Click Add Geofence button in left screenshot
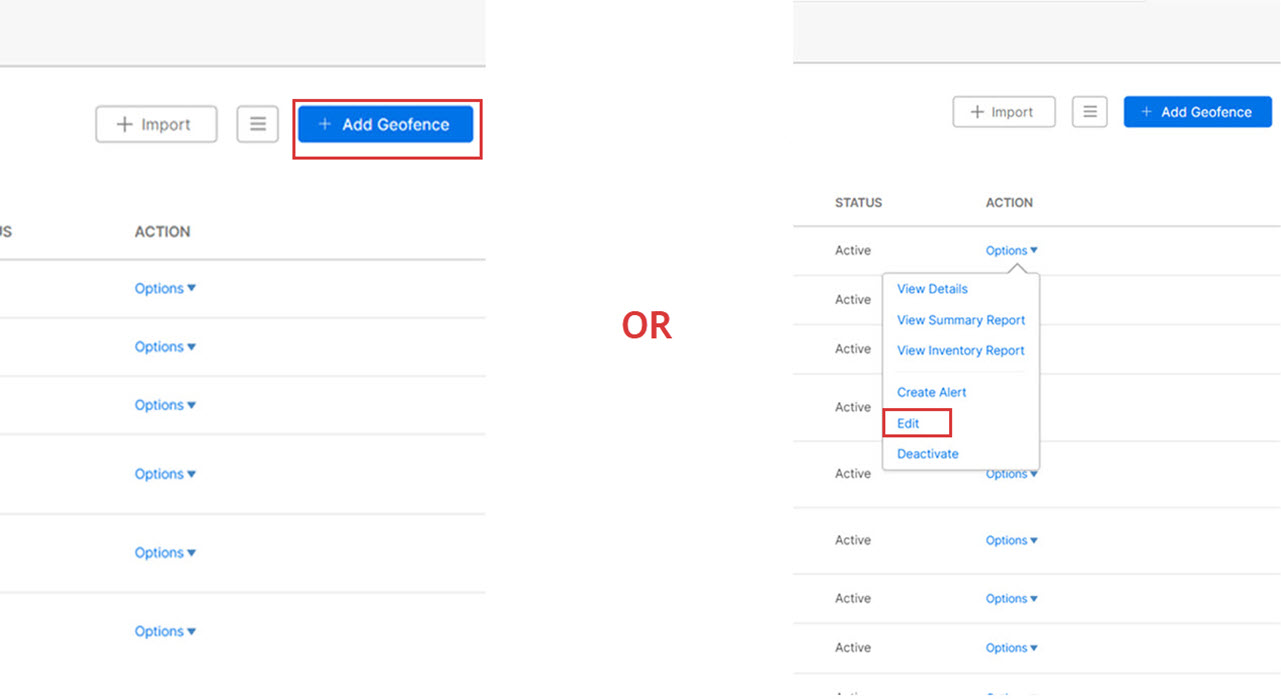1281x699 pixels. [385, 125]
